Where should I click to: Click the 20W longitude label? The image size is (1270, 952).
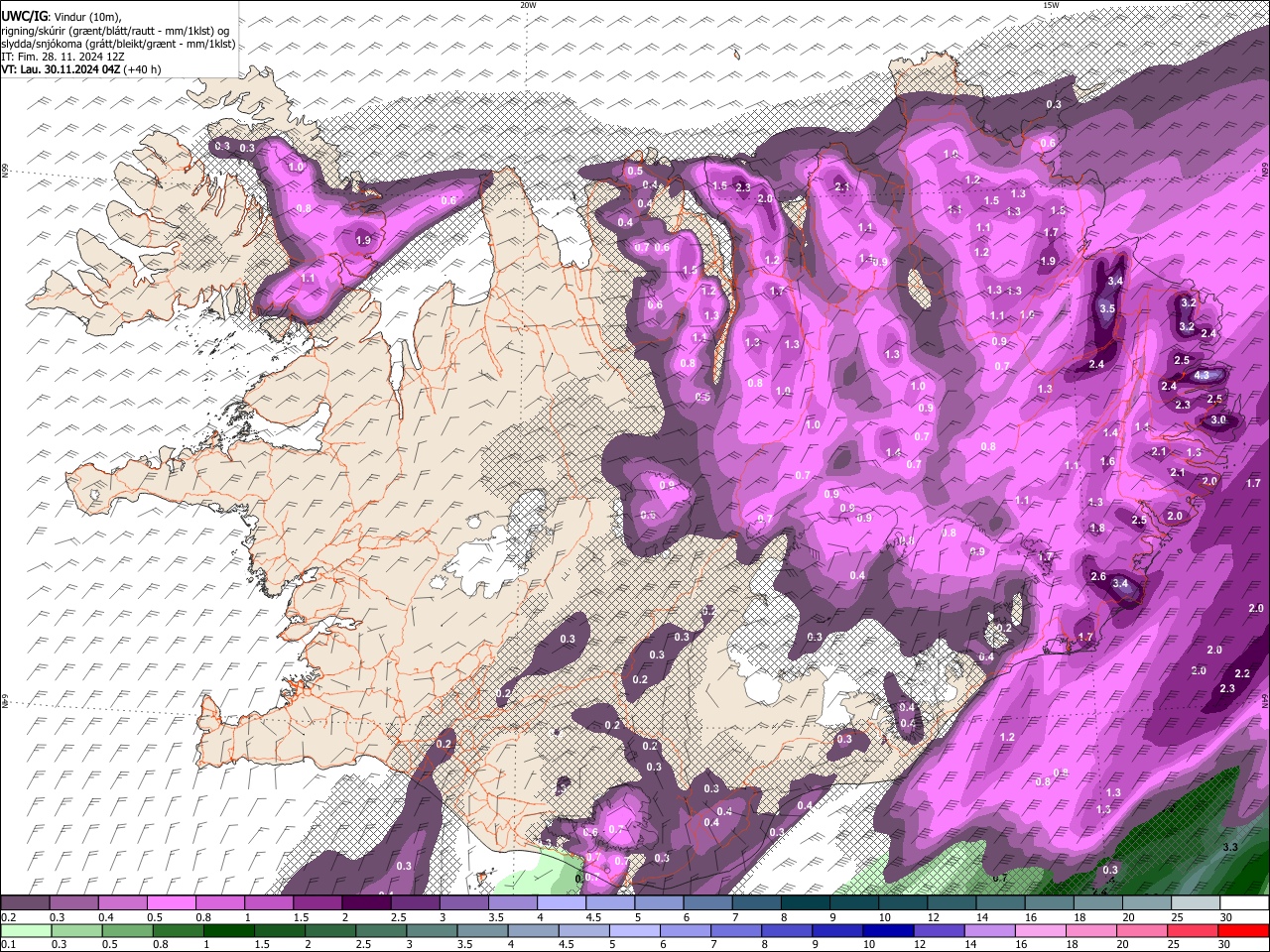[528, 5]
